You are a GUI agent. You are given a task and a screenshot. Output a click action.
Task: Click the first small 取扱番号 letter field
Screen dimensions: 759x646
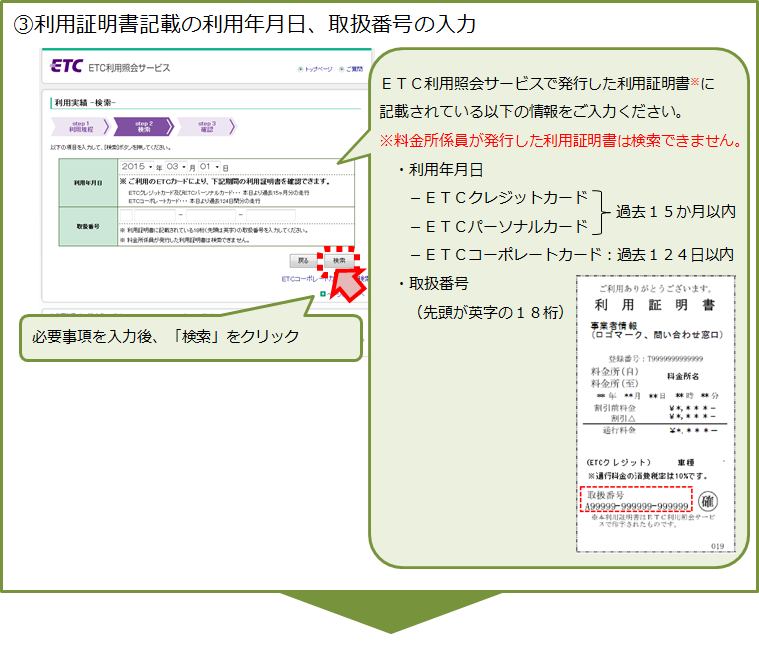[x=126, y=215]
